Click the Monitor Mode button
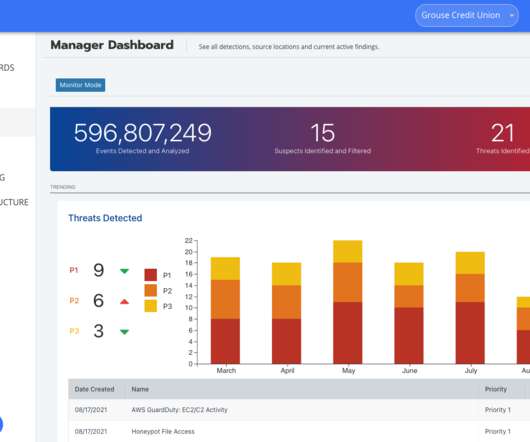The image size is (530, 442). click(x=80, y=85)
